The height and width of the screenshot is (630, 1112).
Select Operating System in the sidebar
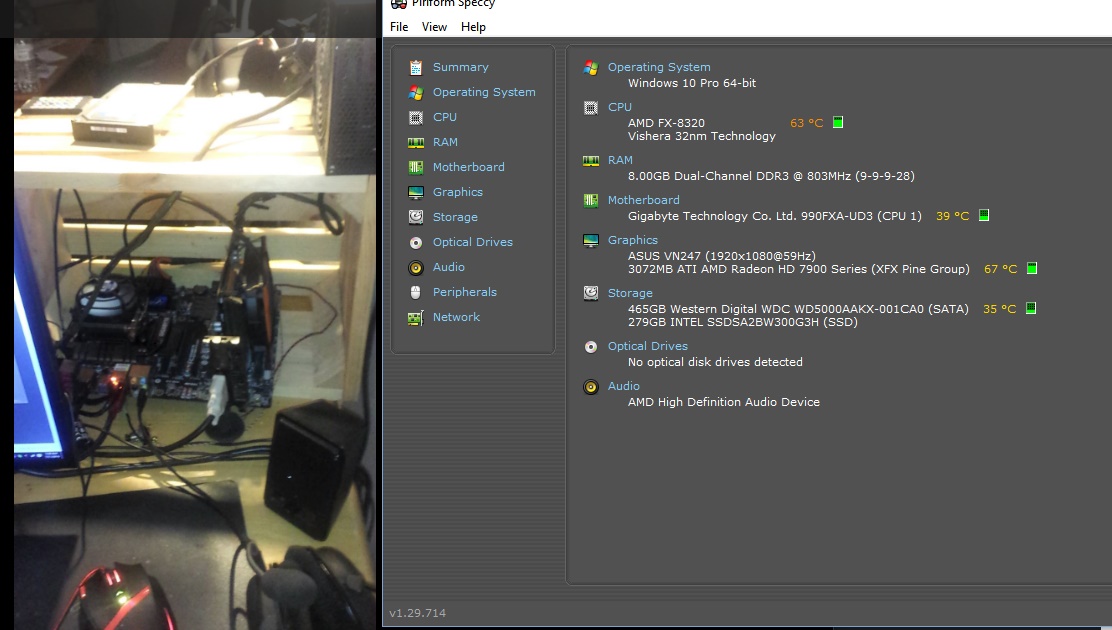[484, 92]
